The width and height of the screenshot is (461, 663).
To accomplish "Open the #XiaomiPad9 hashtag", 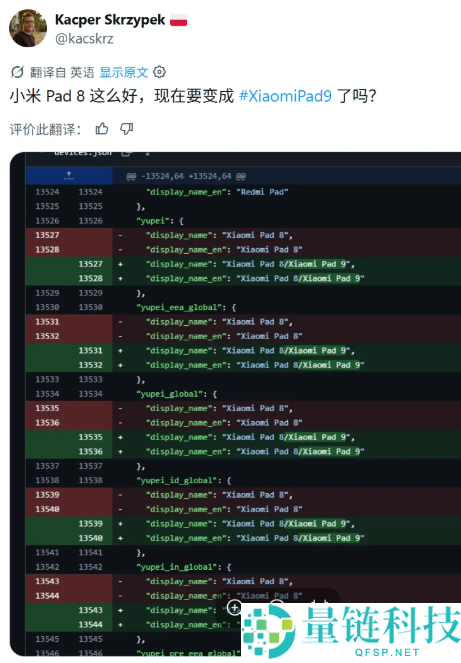I will [x=285, y=96].
